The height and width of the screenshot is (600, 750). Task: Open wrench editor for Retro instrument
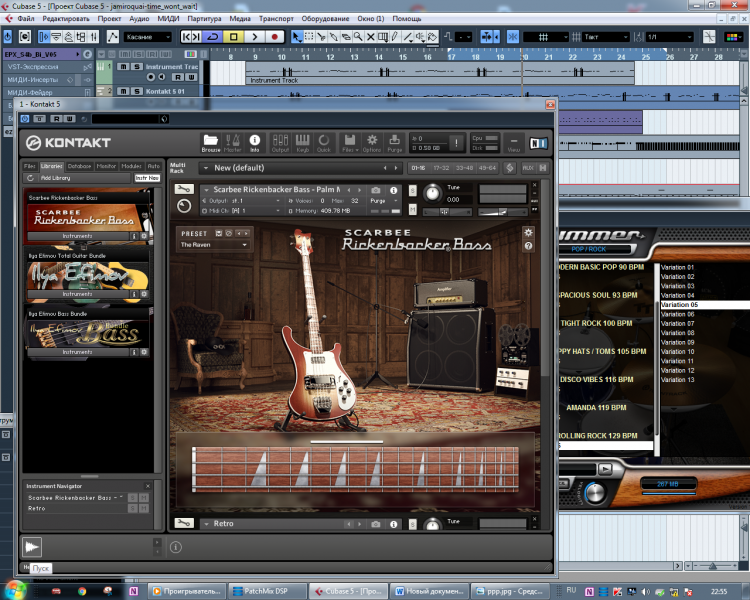click(x=184, y=523)
